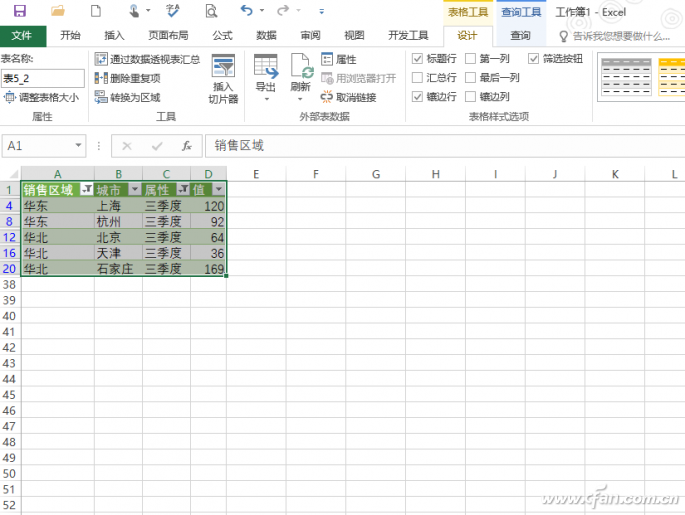Open the 城市 column filter dropdown
The image size is (685, 515).
(x=135, y=190)
